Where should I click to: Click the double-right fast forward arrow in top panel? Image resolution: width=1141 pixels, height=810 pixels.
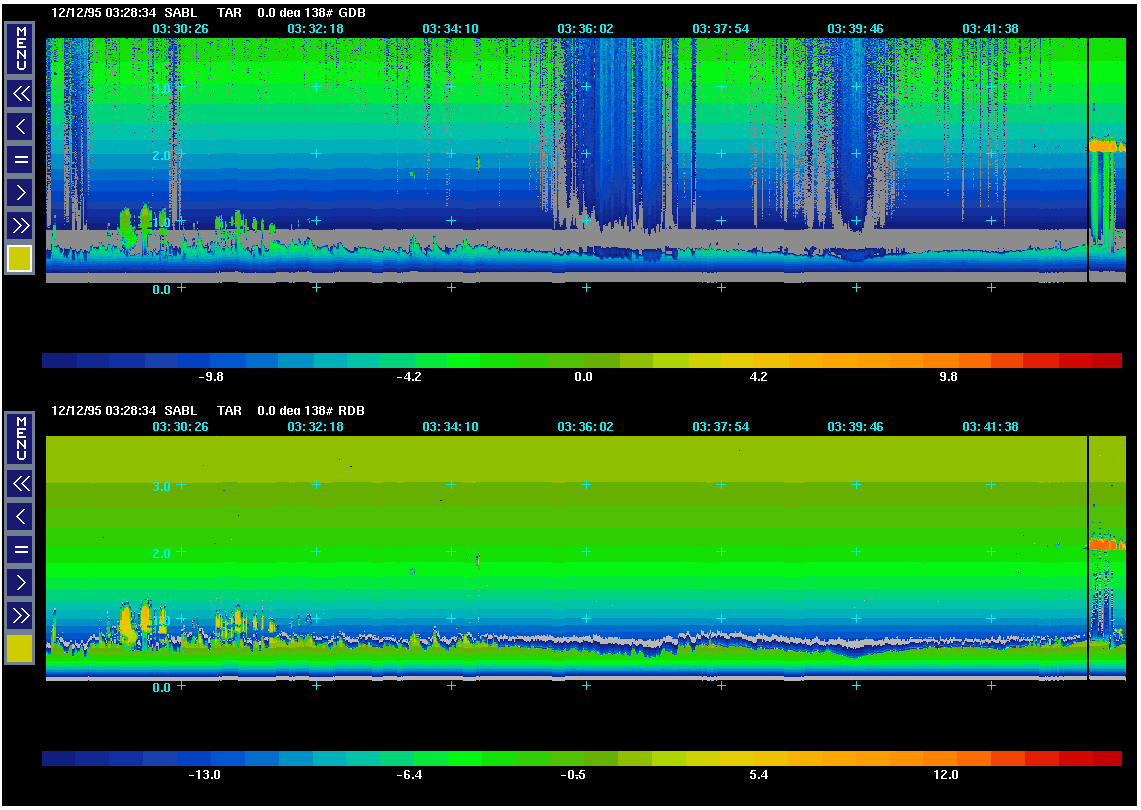20,224
